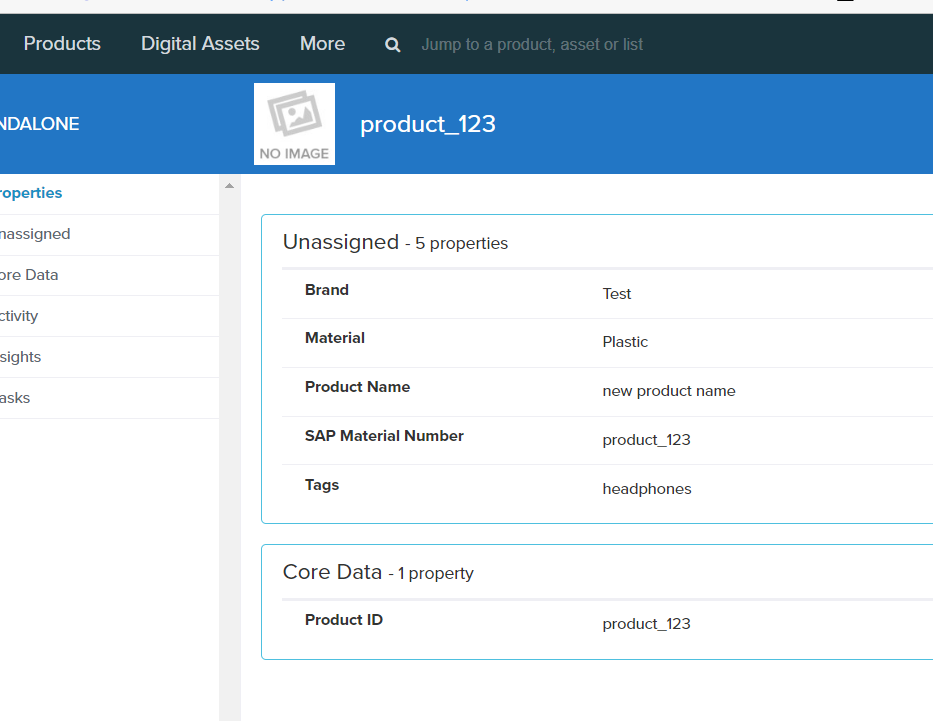Go to Unassigned in the left sidebar
Viewport: 933px width, 721px height.
[34, 234]
